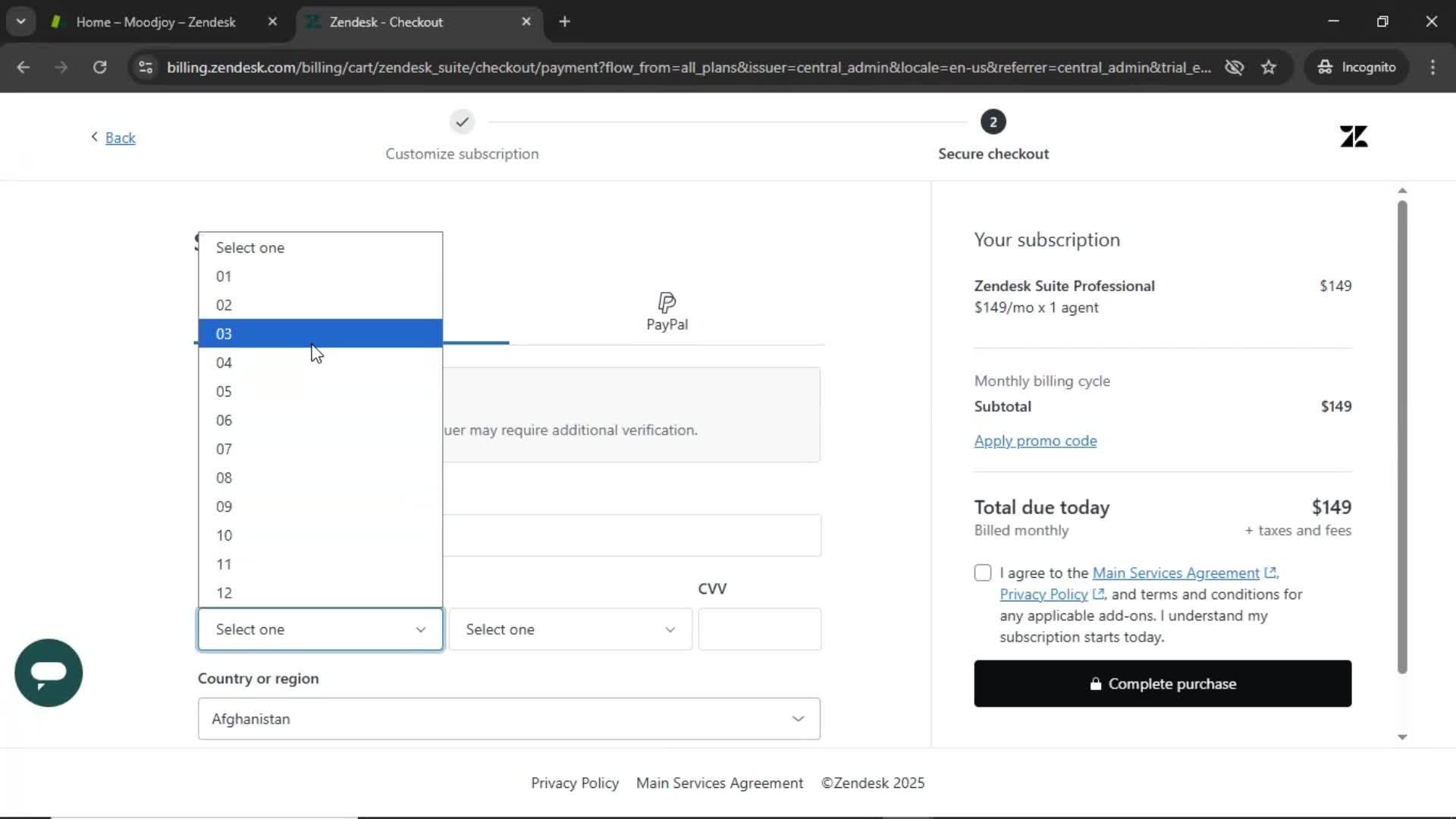Click the third-party cookies blocked eye icon
The image size is (1456, 819).
[1235, 67]
